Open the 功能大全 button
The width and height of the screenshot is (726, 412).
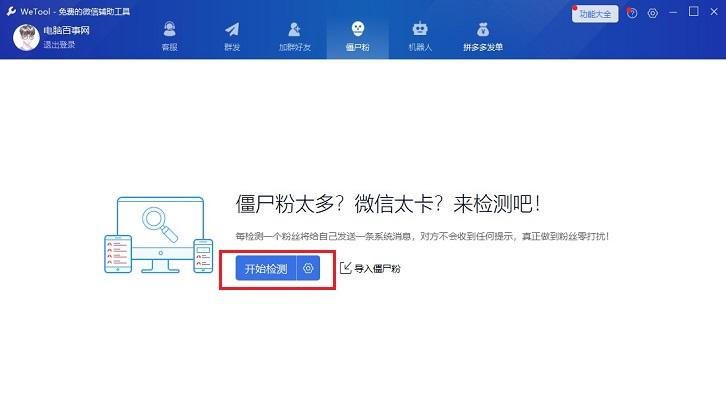[x=595, y=14]
